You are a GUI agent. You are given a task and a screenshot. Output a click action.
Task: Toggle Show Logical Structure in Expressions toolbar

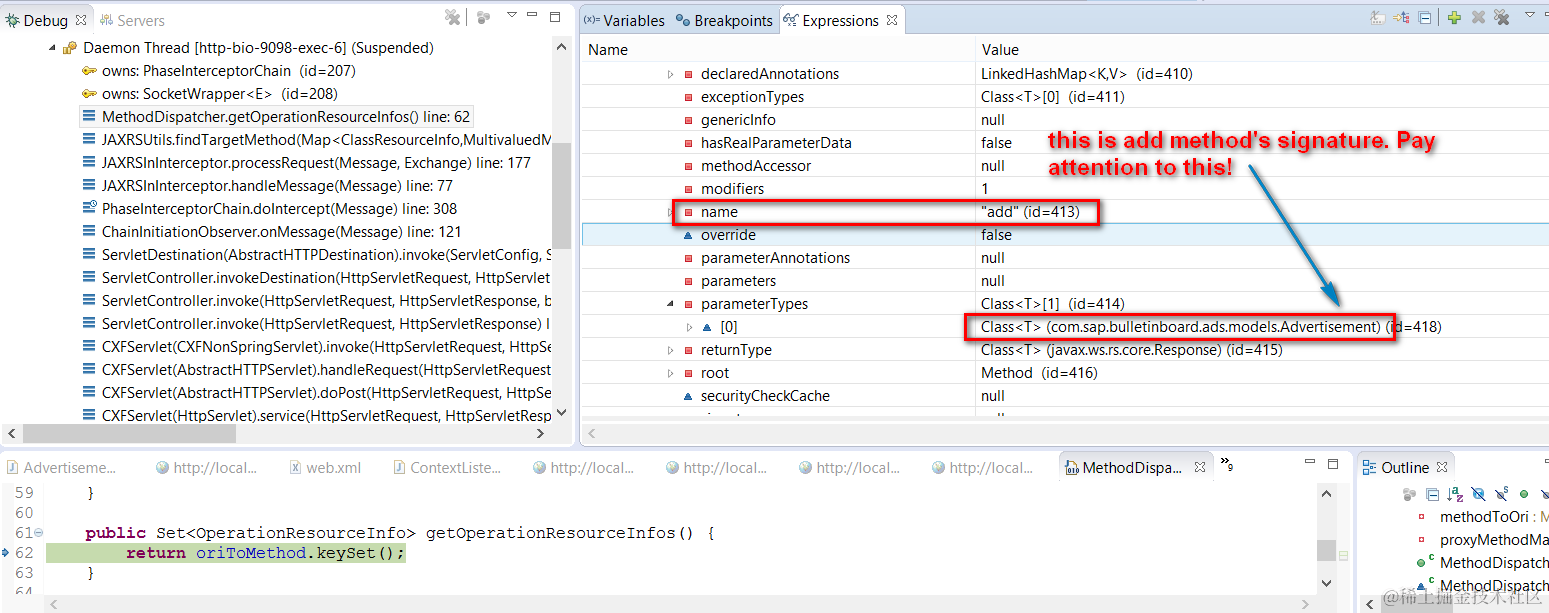pyautogui.click(x=1401, y=17)
